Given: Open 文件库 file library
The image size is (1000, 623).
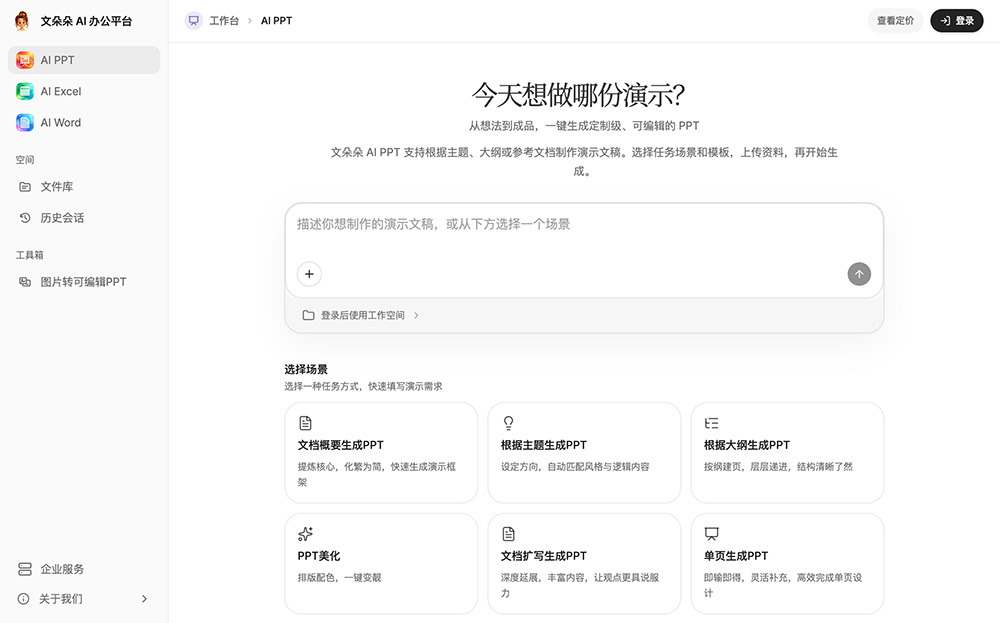Looking at the screenshot, I should (x=84, y=187).
